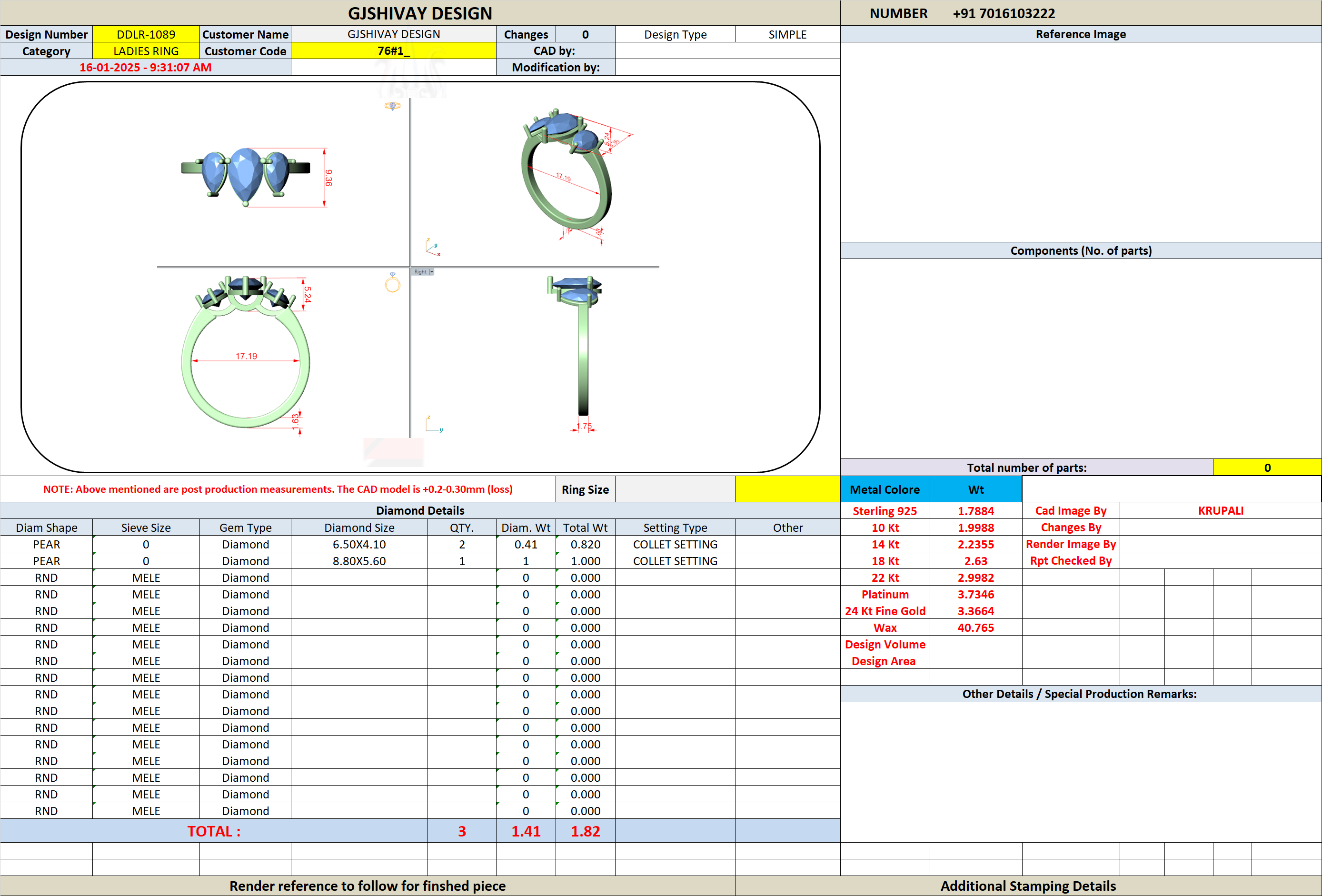Click the 17.19 diameter in front view
This screenshot has width=1322, height=896.
pyautogui.click(x=246, y=356)
